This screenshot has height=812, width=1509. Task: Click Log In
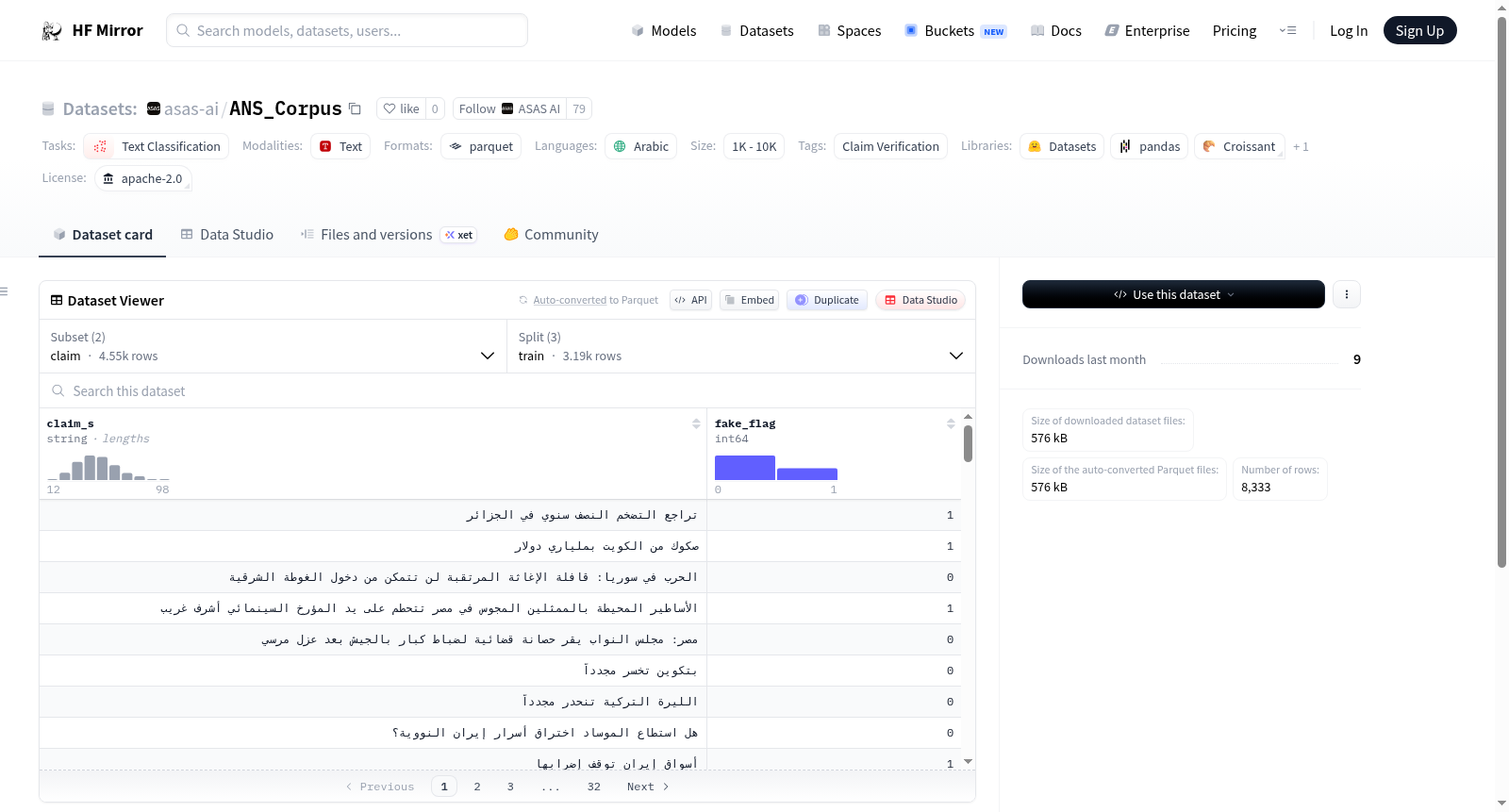[x=1349, y=30]
